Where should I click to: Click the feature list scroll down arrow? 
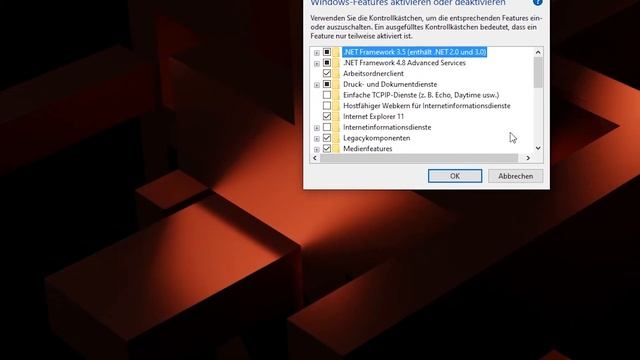pos(538,148)
